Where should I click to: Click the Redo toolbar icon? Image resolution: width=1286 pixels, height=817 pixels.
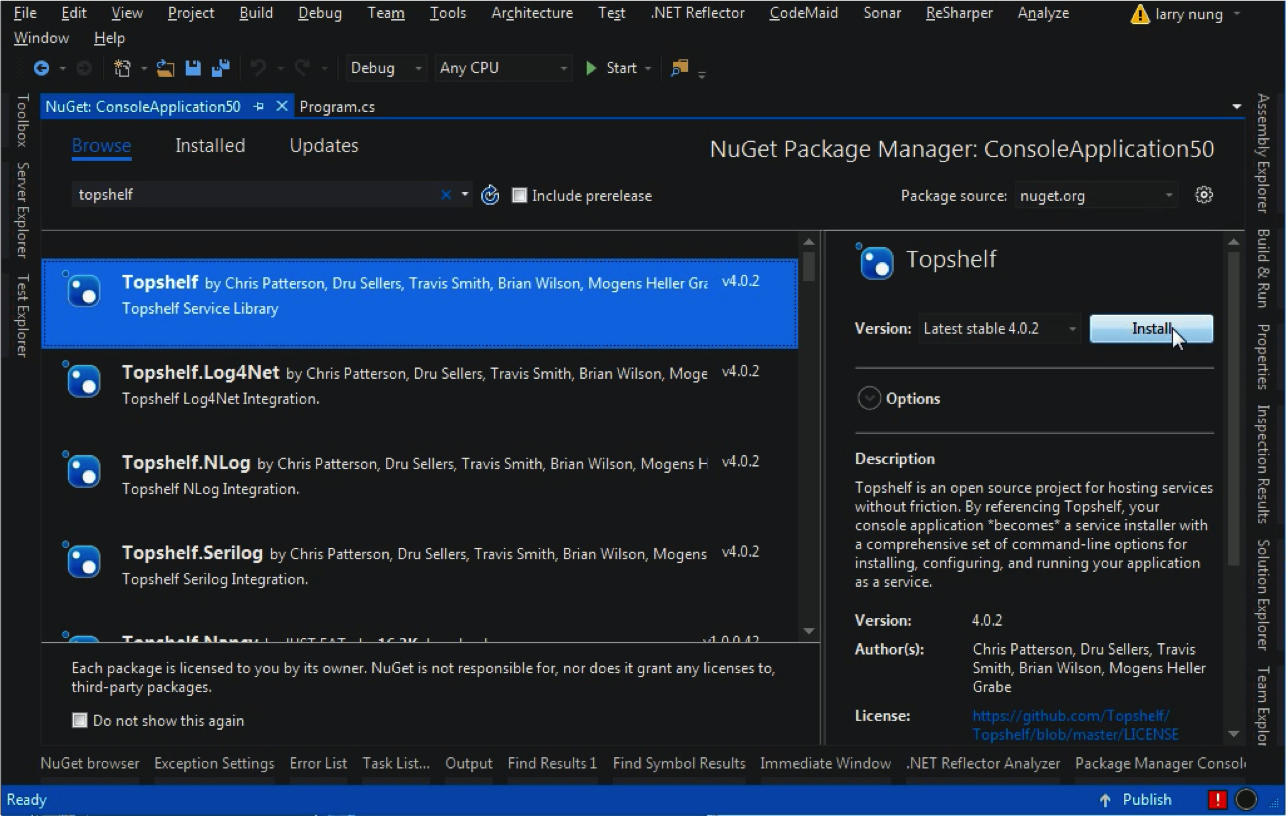tap(301, 68)
